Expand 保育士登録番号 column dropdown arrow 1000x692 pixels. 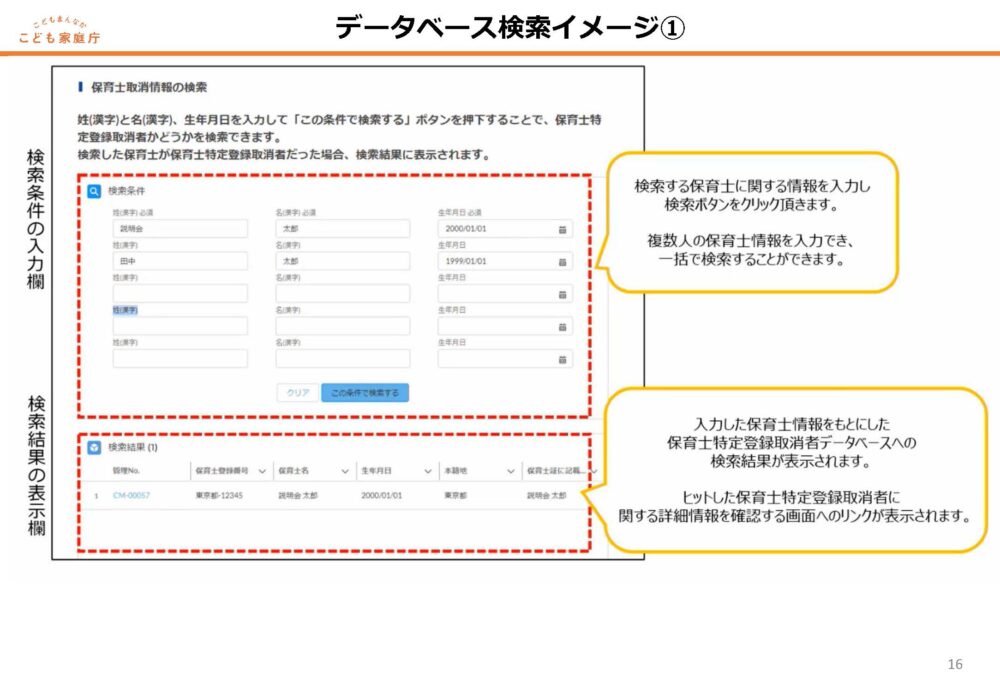pos(262,470)
